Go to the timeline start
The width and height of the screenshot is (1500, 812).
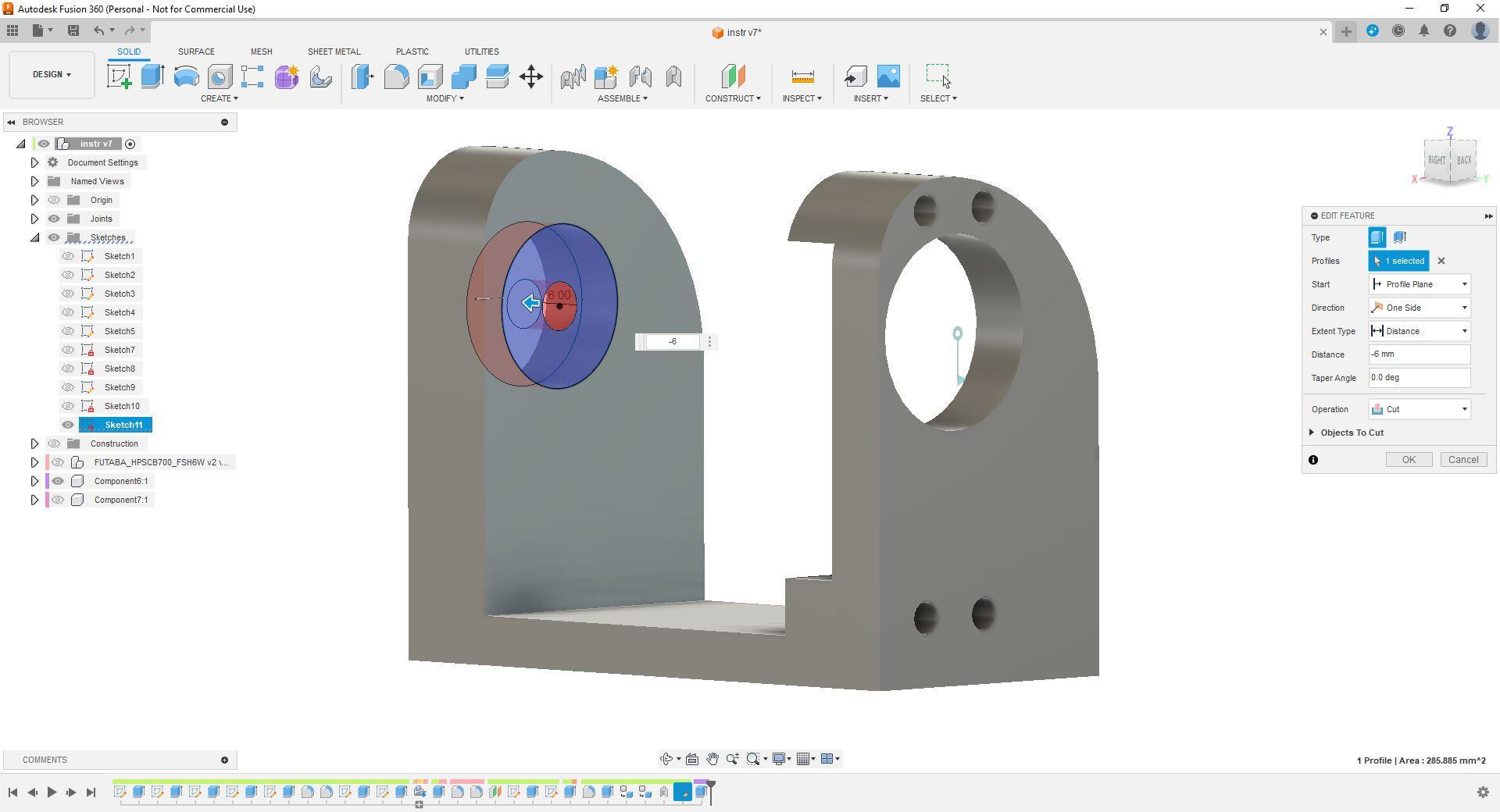coord(12,792)
